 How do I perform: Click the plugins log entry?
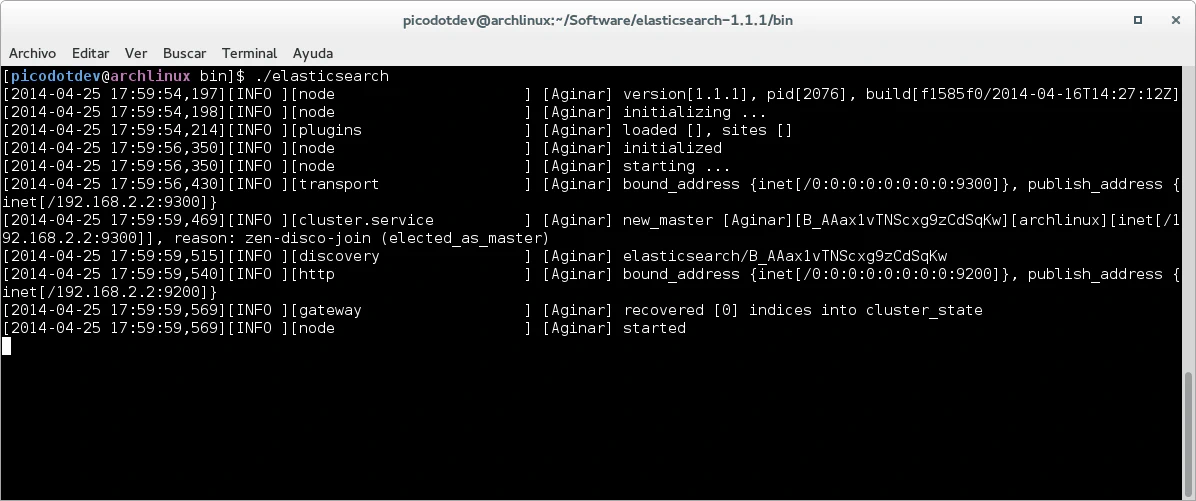click(x=330, y=130)
